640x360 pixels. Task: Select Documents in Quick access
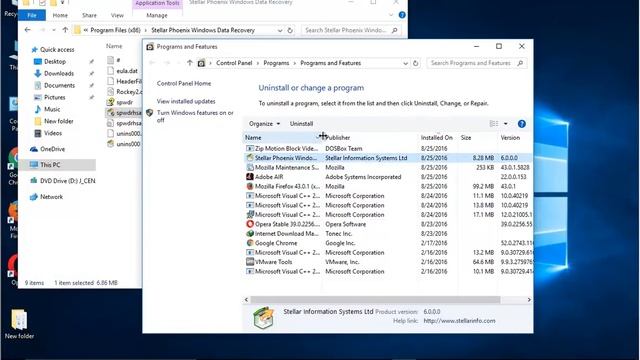pos(59,85)
